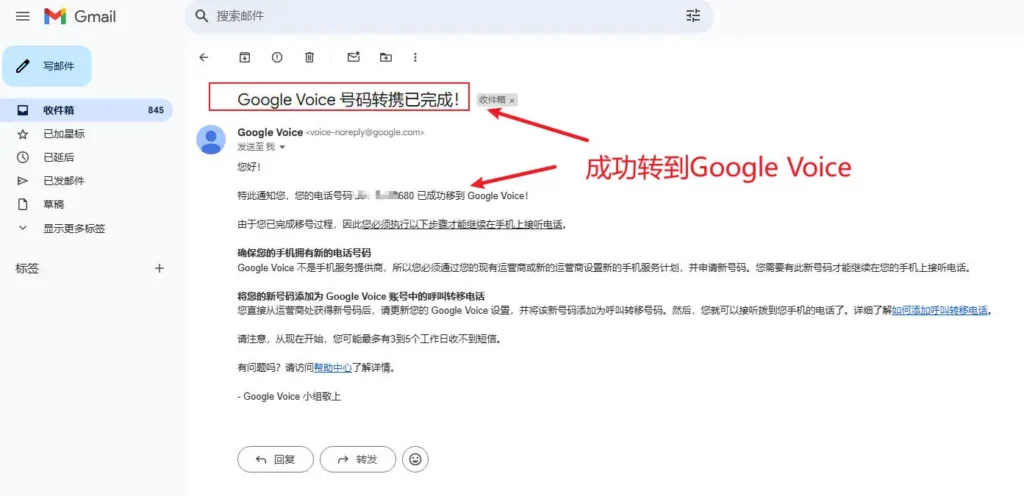Click the file icon beside 草稿
This screenshot has height=496, width=1024.
click(x=23, y=204)
